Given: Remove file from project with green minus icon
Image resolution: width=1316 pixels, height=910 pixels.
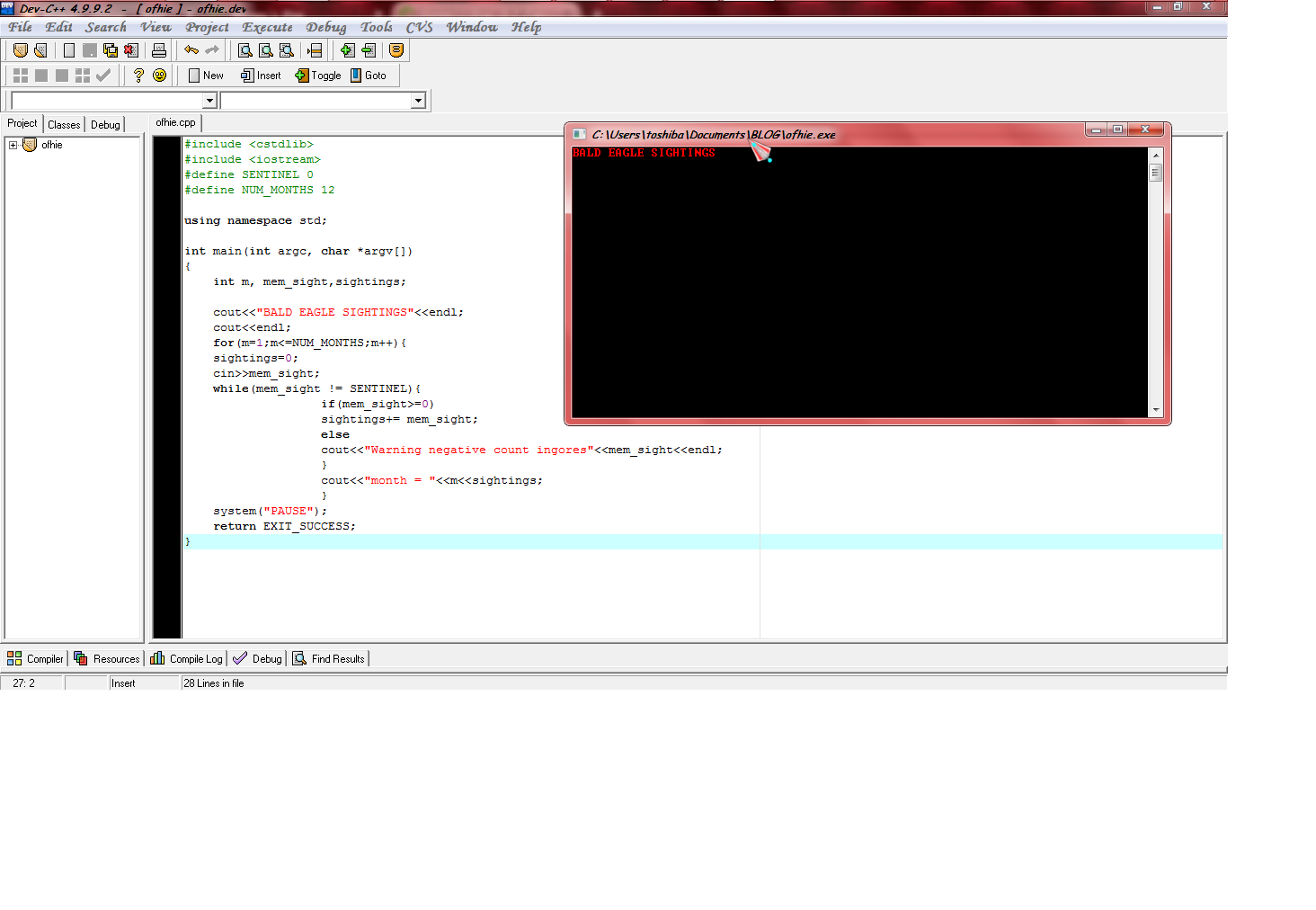Looking at the screenshot, I should 369,50.
